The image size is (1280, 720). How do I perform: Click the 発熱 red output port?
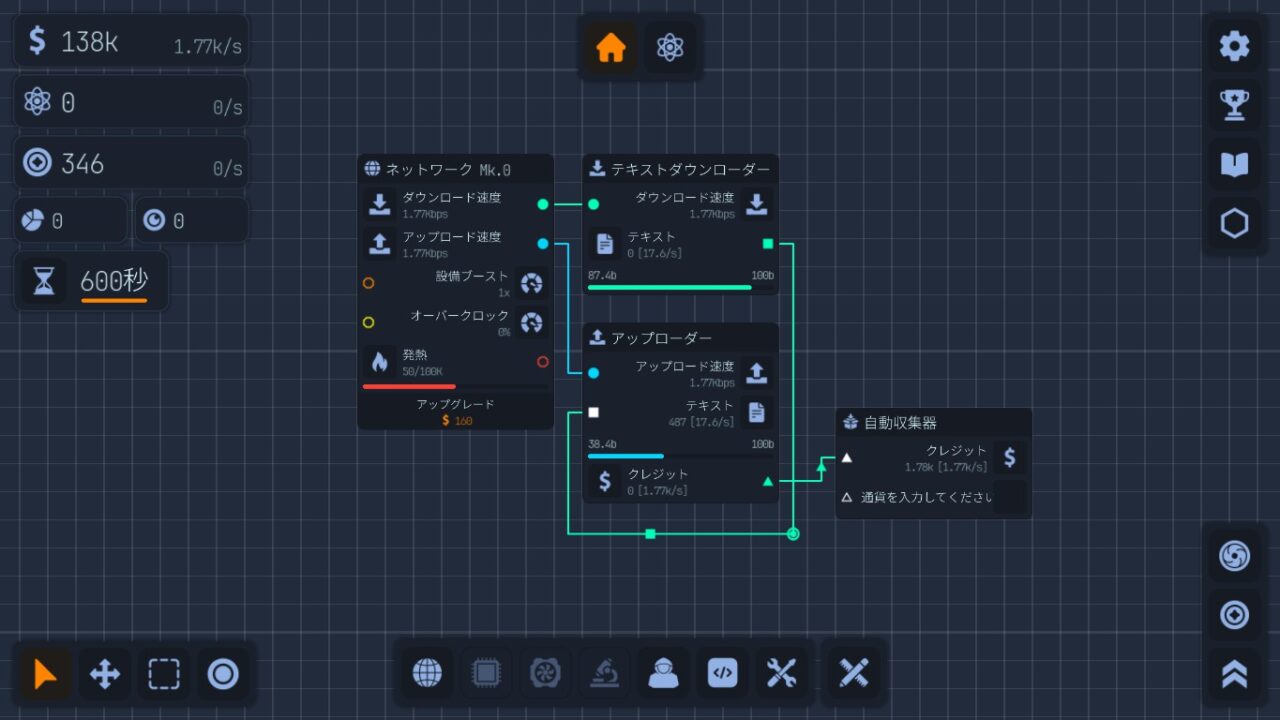click(543, 362)
